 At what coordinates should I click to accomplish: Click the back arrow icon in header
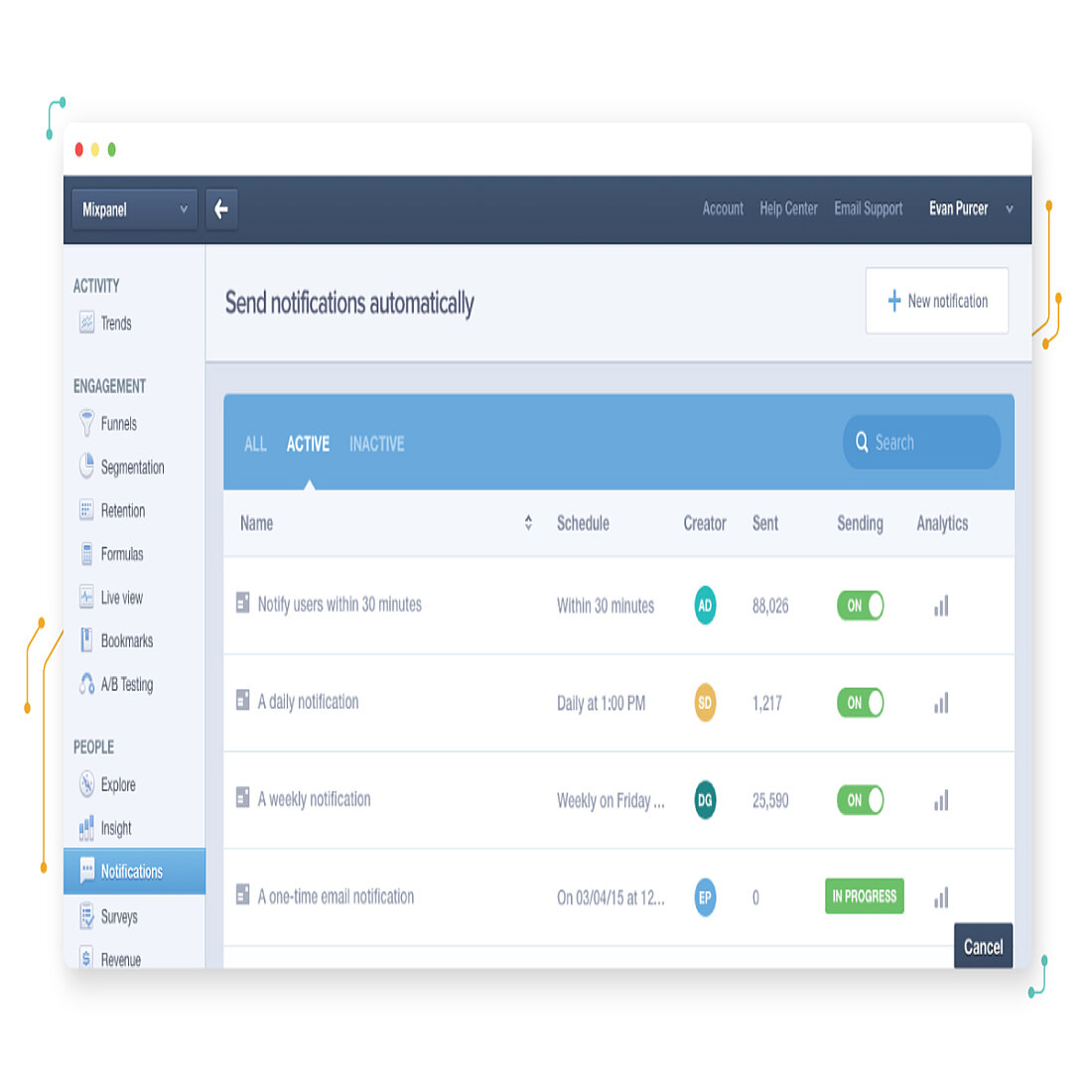click(x=221, y=209)
